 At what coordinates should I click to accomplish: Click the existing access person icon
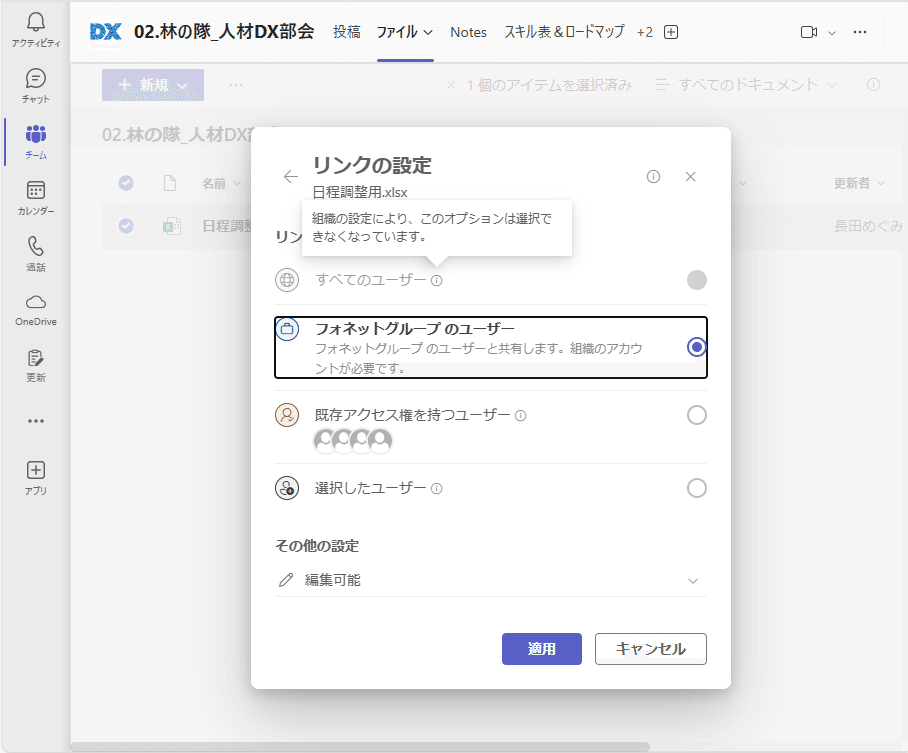(x=287, y=415)
